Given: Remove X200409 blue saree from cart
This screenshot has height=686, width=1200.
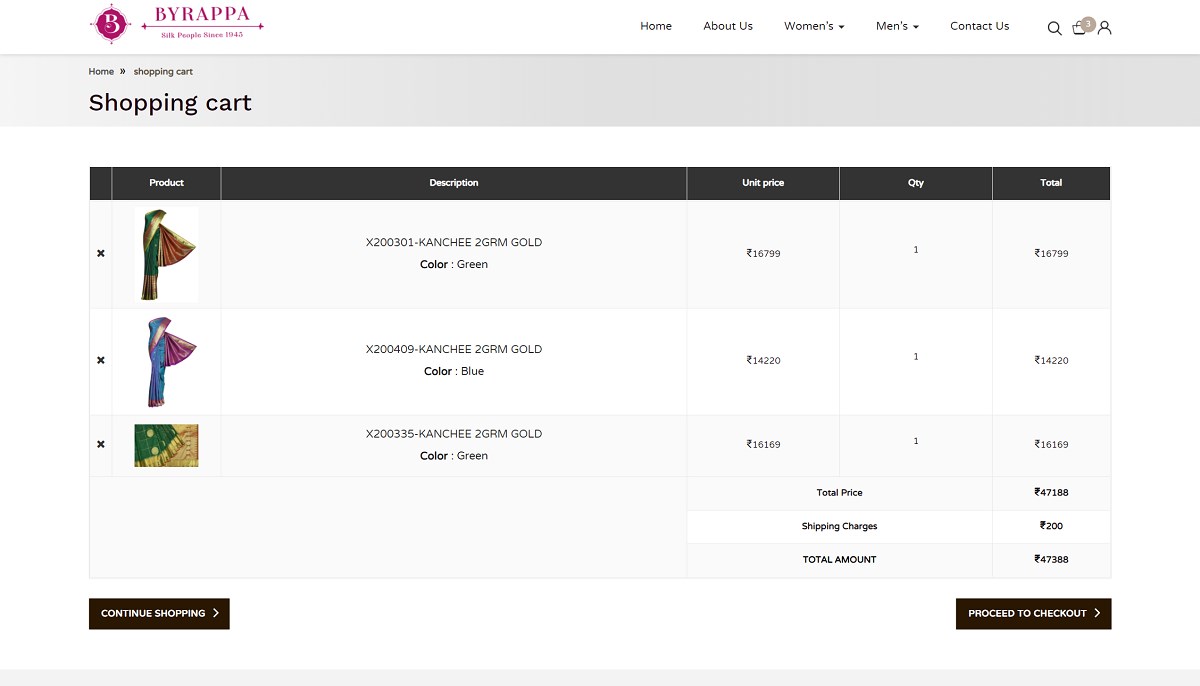Looking at the screenshot, I should pos(101,360).
